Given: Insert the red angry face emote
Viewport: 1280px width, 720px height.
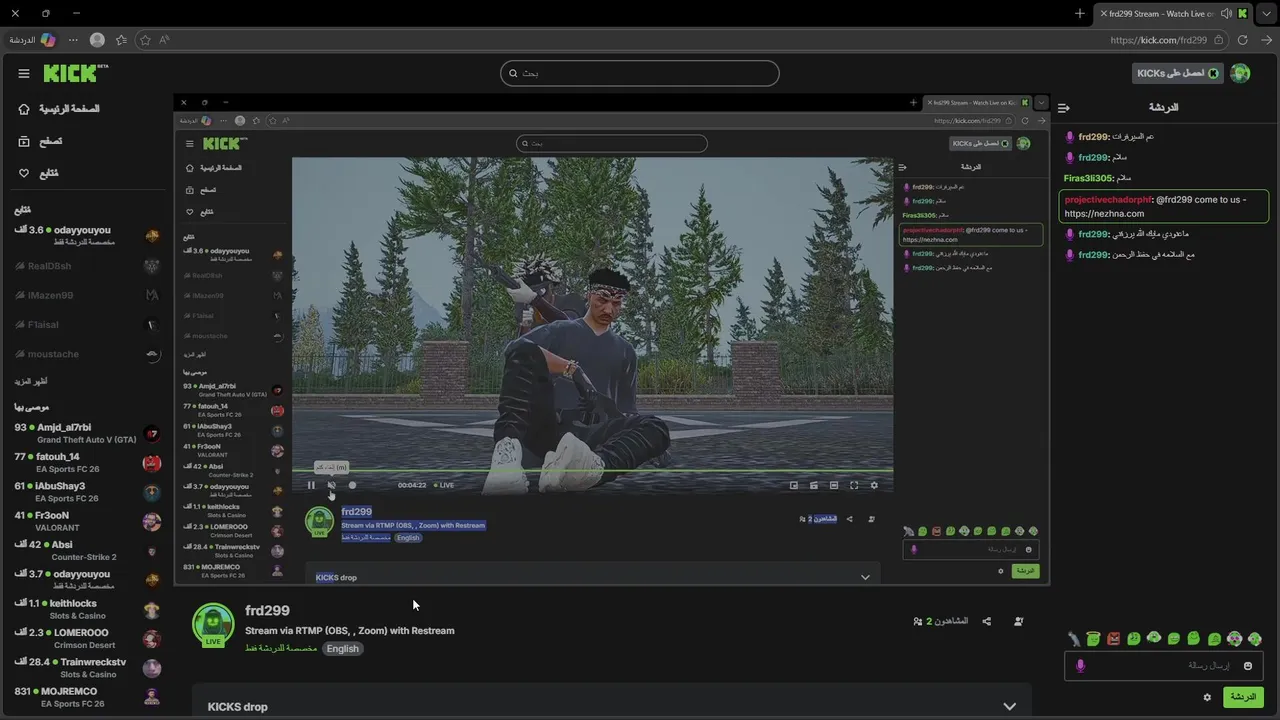Looking at the screenshot, I should 1114,638.
